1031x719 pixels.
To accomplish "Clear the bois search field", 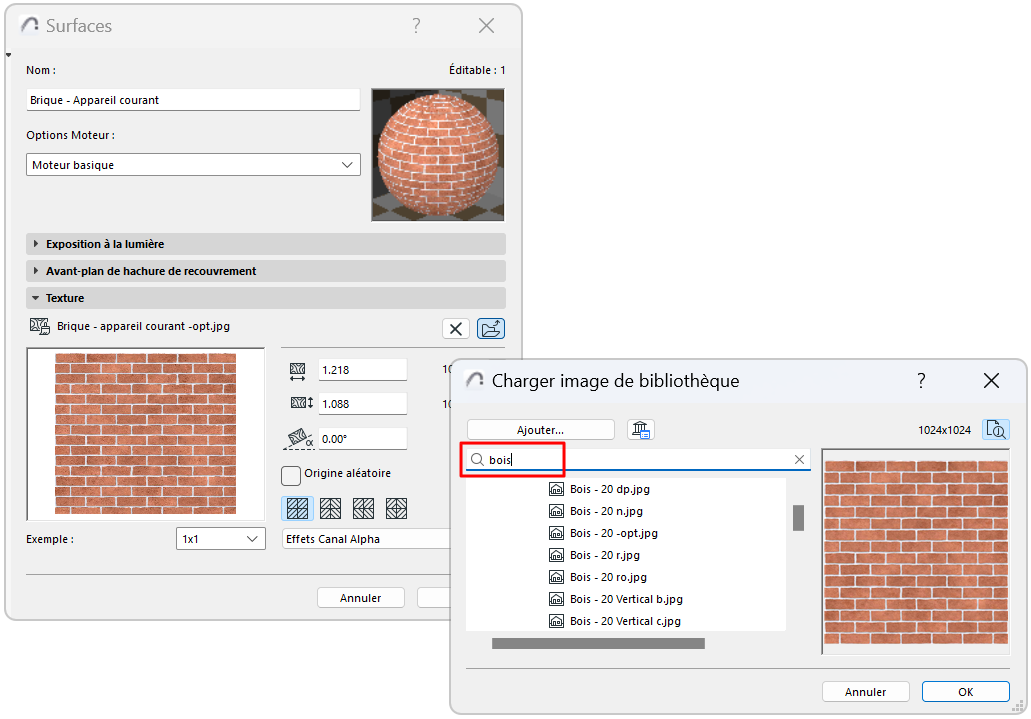I will coord(799,459).
